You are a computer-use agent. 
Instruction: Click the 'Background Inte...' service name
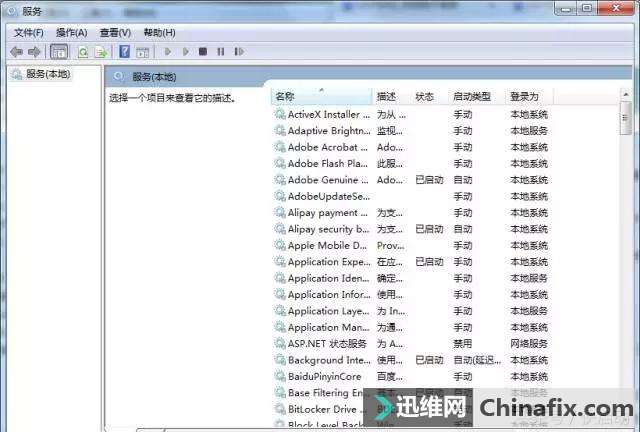click(329, 360)
